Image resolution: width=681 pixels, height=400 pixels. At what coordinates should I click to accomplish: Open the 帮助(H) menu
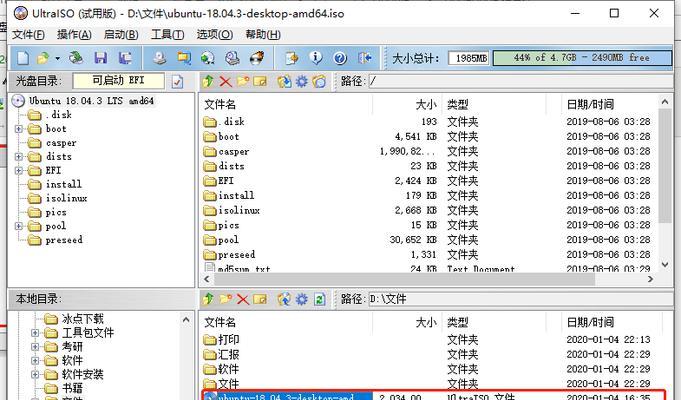[263, 35]
